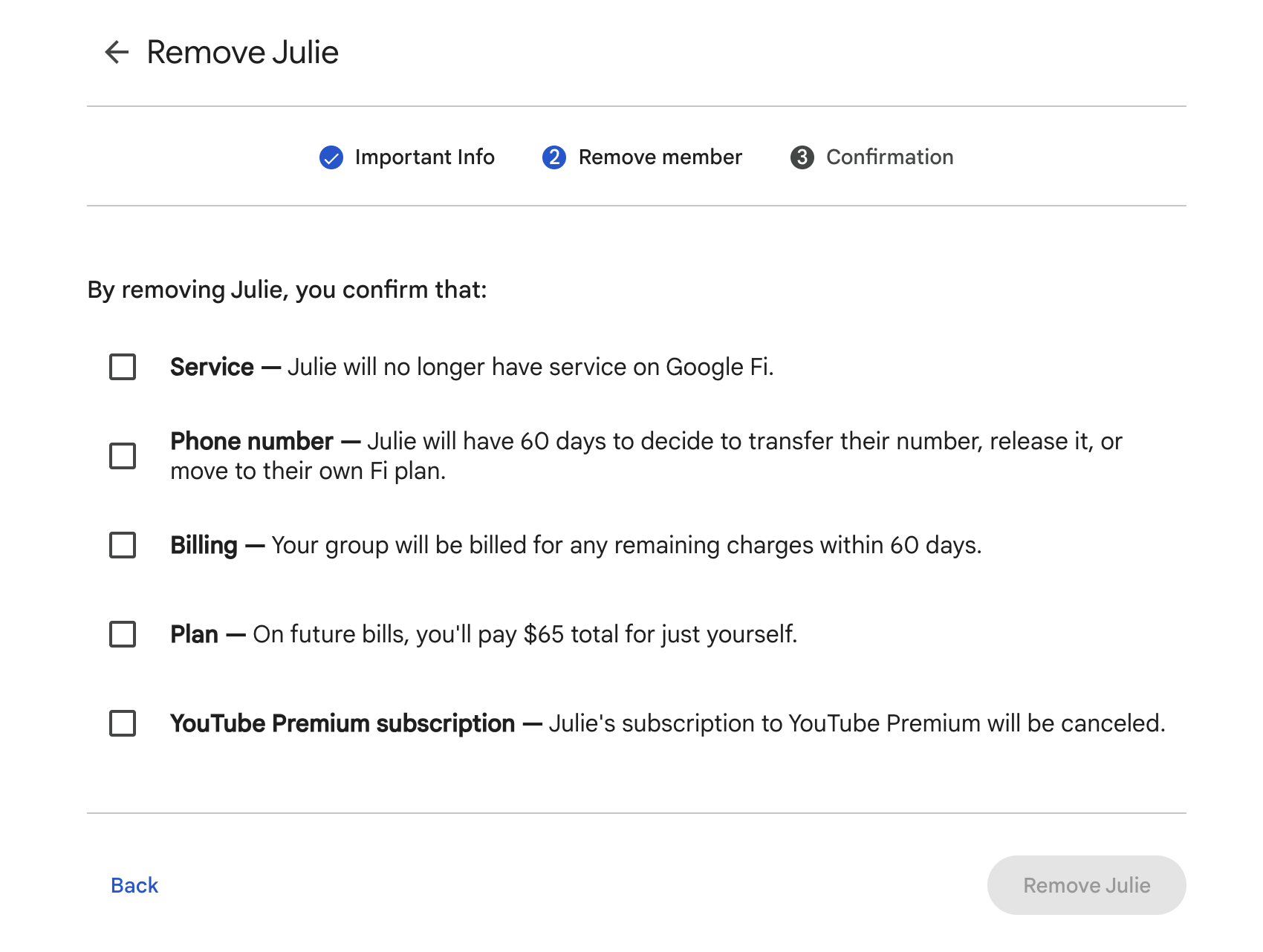Tick the Phone number checkbox

[x=123, y=456]
